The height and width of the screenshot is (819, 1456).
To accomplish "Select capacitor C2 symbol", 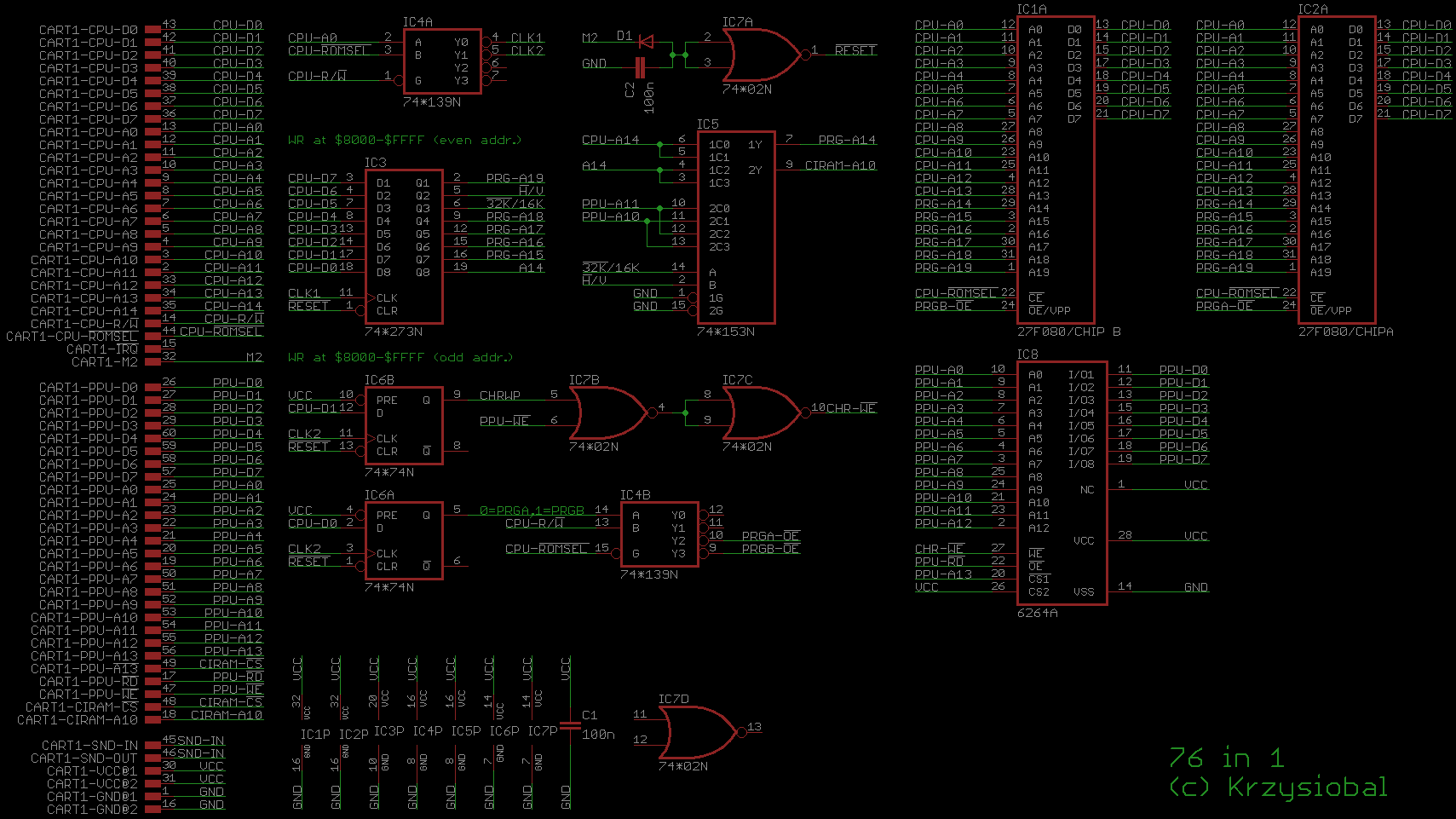I will (640, 68).
